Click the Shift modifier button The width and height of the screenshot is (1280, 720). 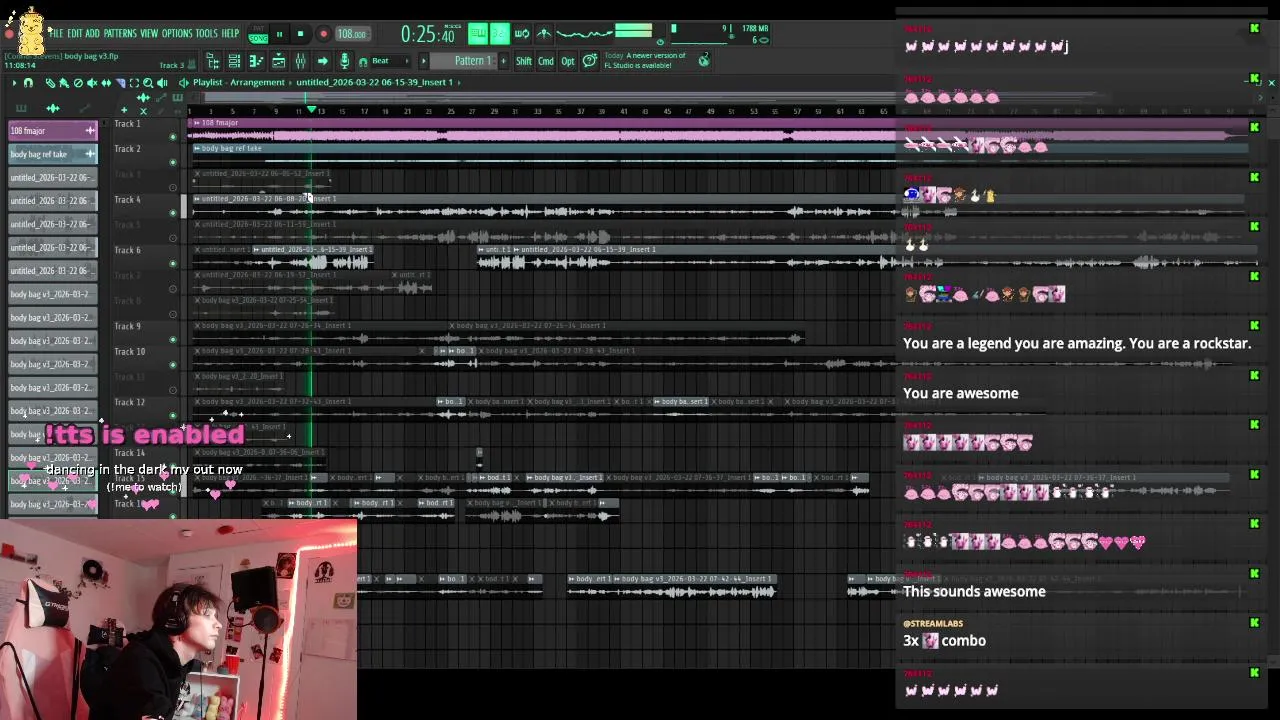click(x=524, y=62)
